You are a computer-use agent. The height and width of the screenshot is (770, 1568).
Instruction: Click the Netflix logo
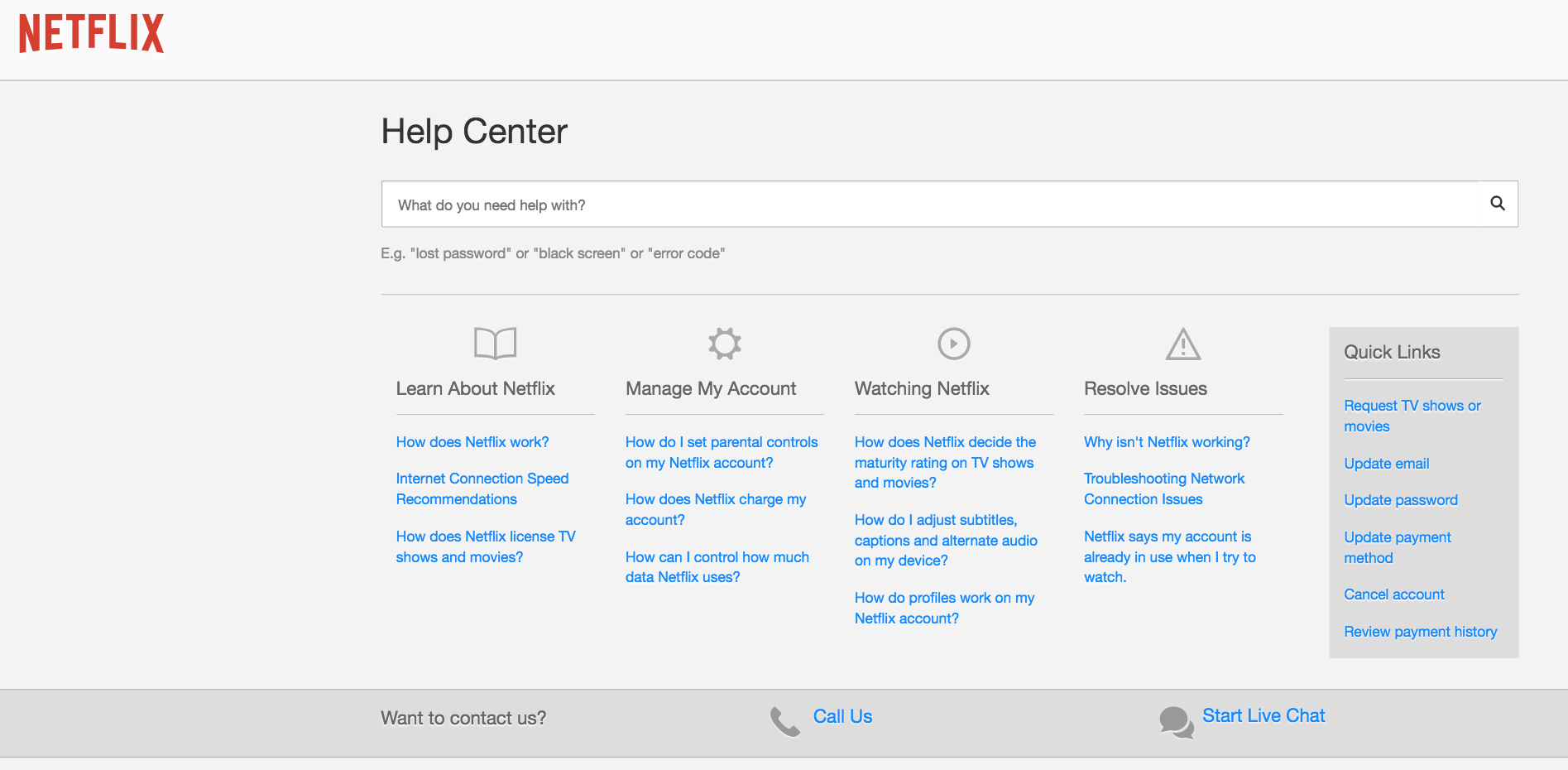[91, 33]
